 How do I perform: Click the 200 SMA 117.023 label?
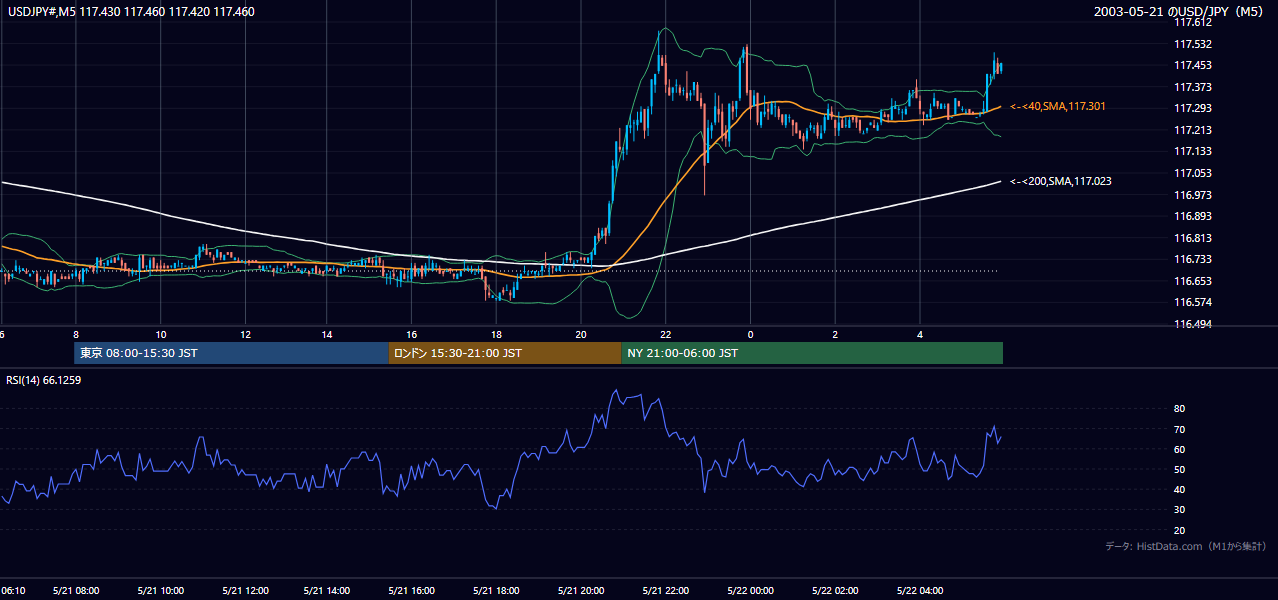pos(1061,181)
